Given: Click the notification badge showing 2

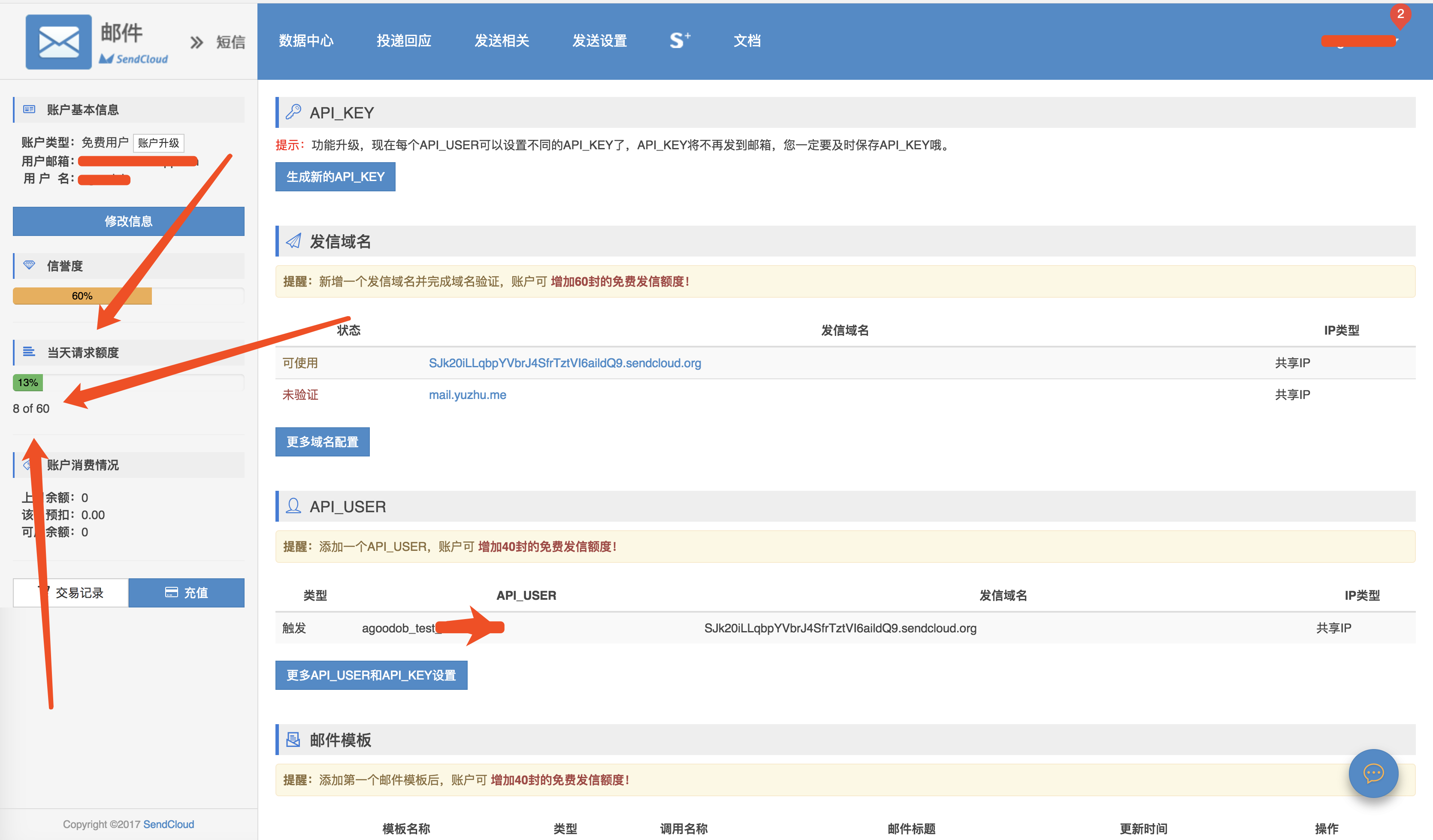Looking at the screenshot, I should 1400,14.
